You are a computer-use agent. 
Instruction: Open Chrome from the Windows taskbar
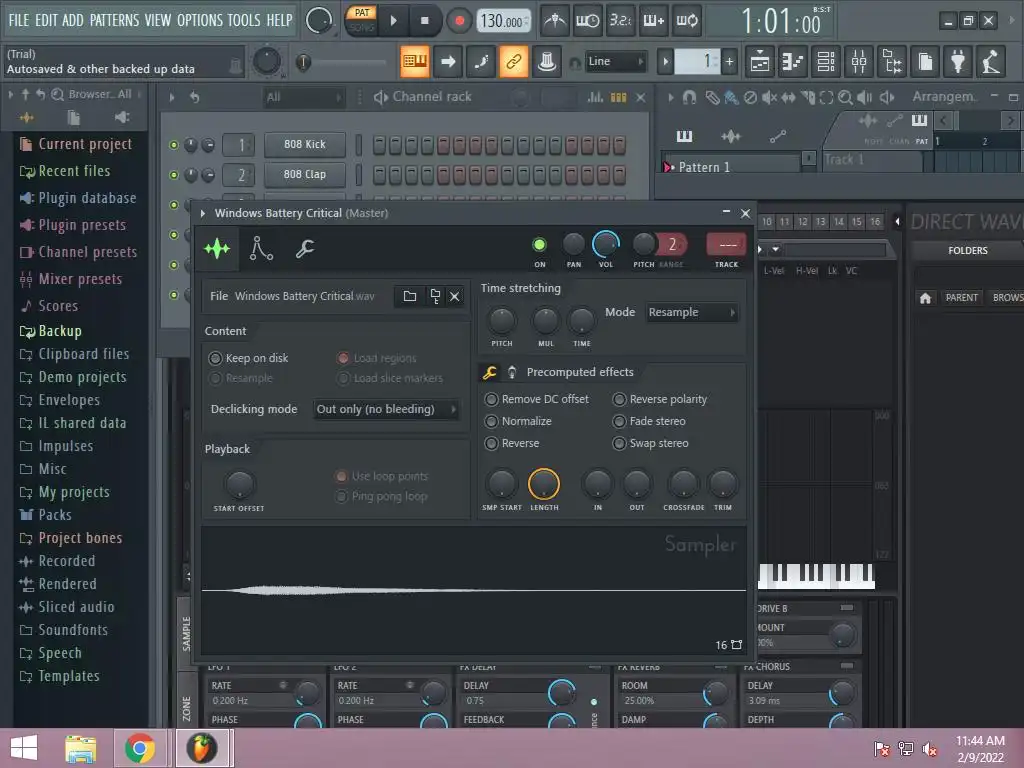pyautogui.click(x=140, y=748)
